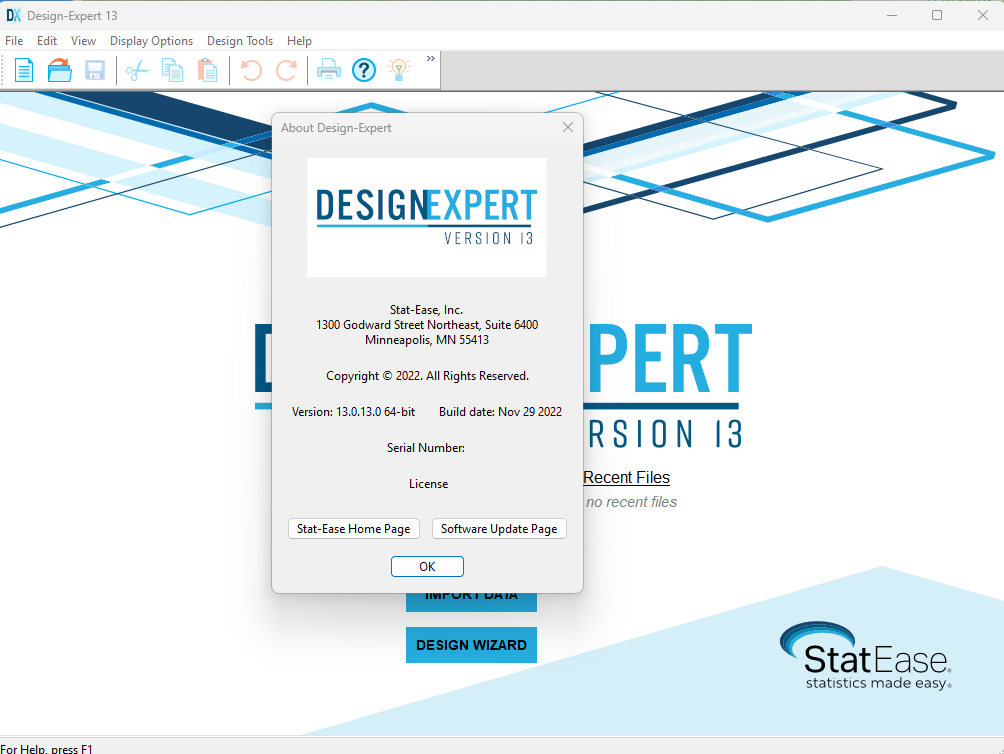Open the File menu
The width and height of the screenshot is (1004, 754).
[x=14, y=41]
